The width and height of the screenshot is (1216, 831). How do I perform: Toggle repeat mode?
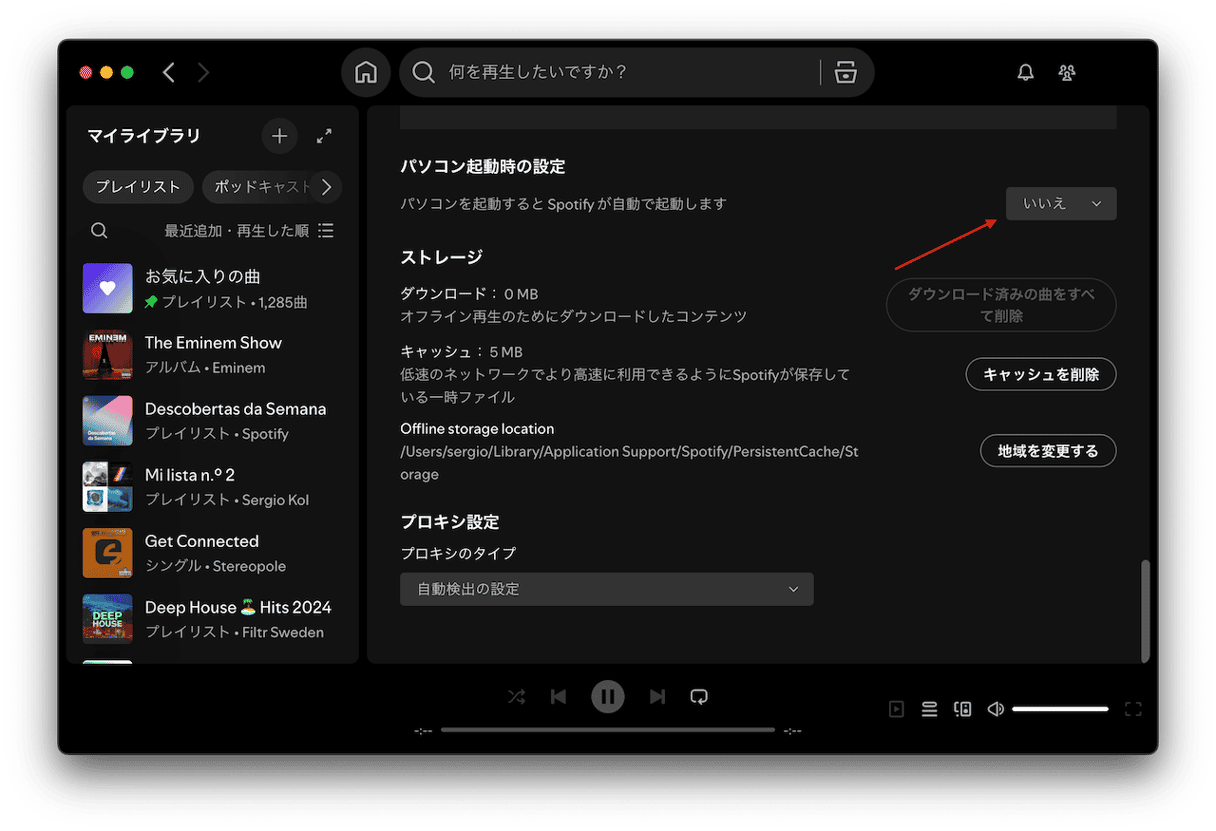click(x=700, y=697)
